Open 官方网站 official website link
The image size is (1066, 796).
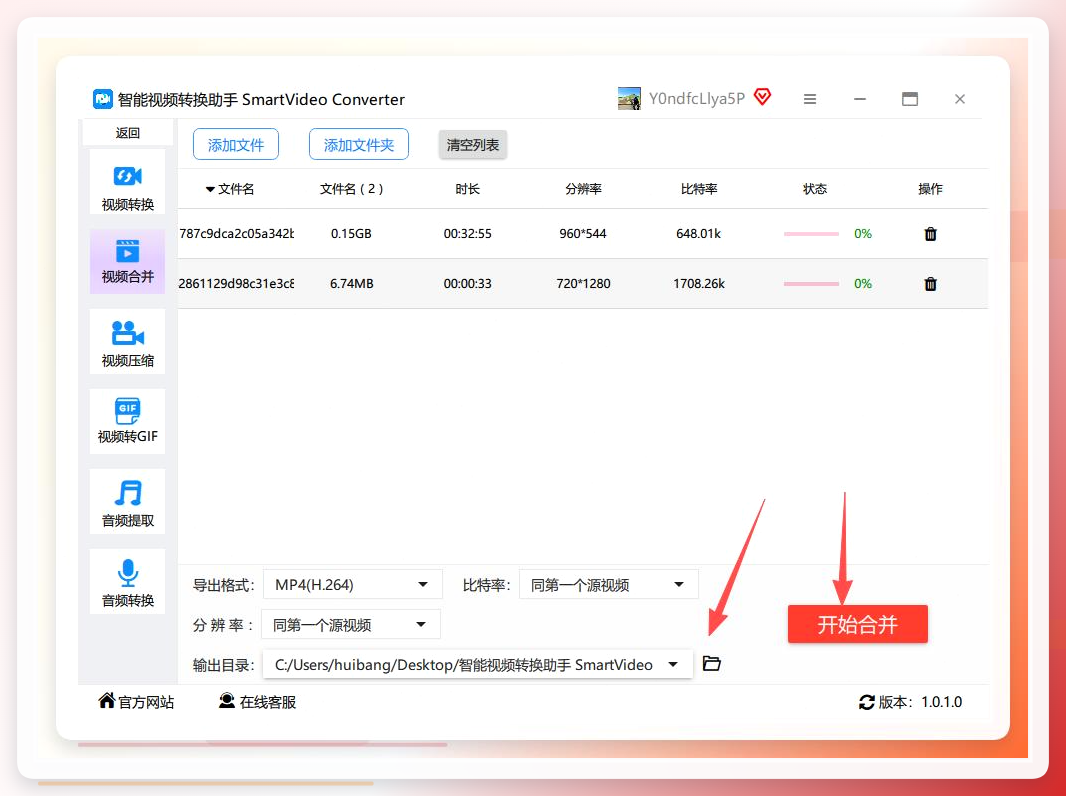[x=136, y=702]
